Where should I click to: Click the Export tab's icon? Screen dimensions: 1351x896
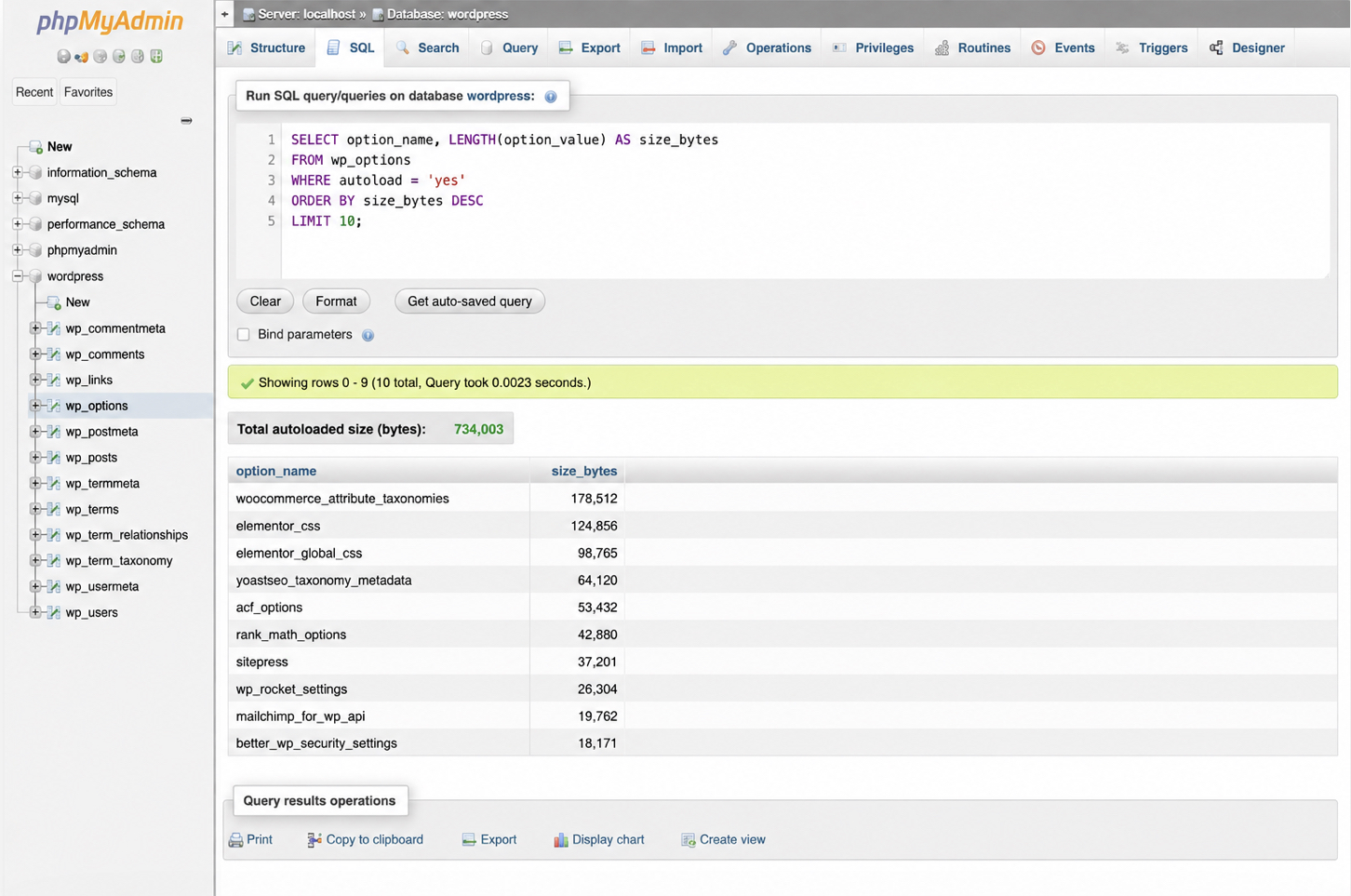[566, 47]
